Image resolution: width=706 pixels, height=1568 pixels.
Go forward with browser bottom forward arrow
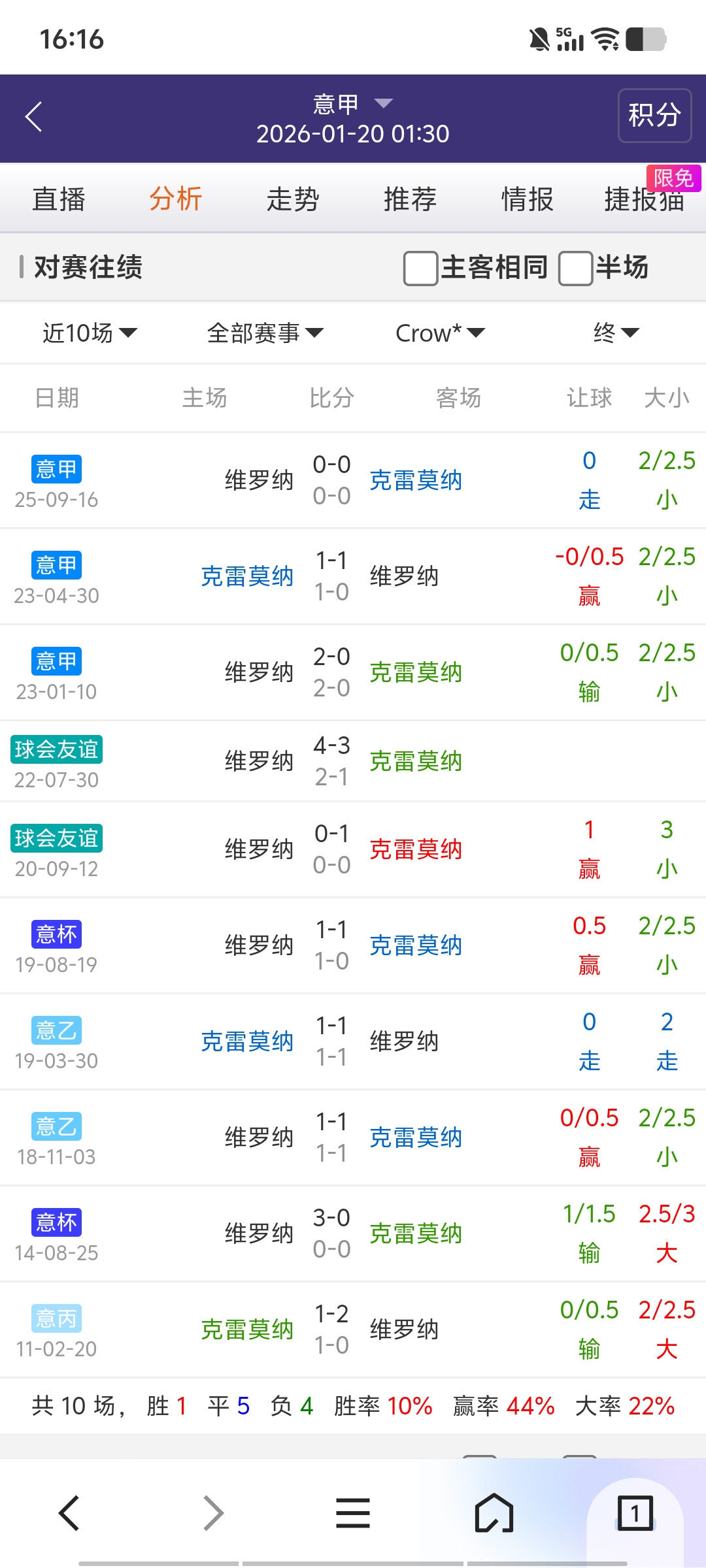[213, 1513]
